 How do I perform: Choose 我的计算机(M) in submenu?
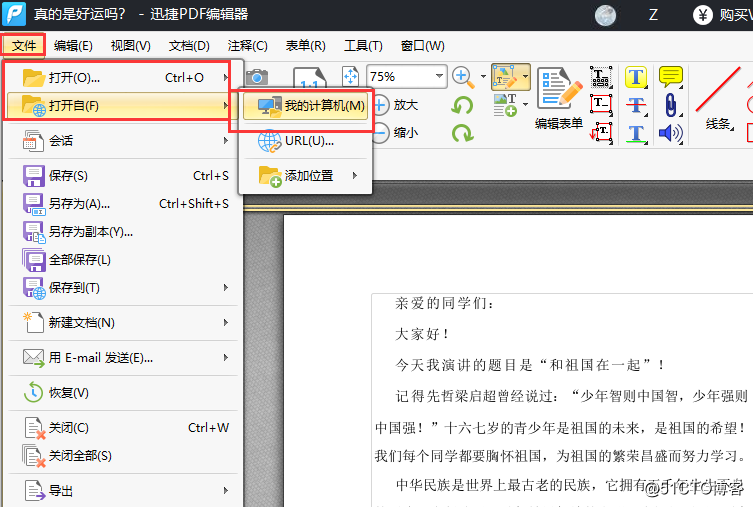coord(305,106)
